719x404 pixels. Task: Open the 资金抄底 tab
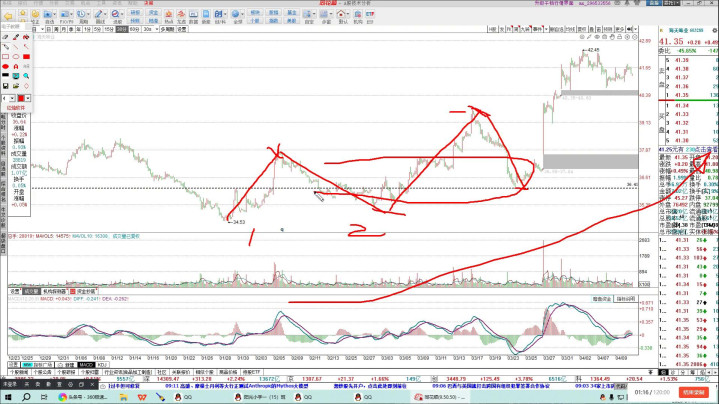[x=84, y=292]
